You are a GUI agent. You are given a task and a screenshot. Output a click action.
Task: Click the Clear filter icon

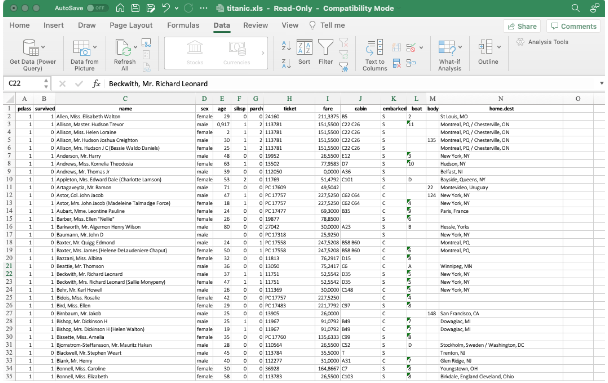344,43
